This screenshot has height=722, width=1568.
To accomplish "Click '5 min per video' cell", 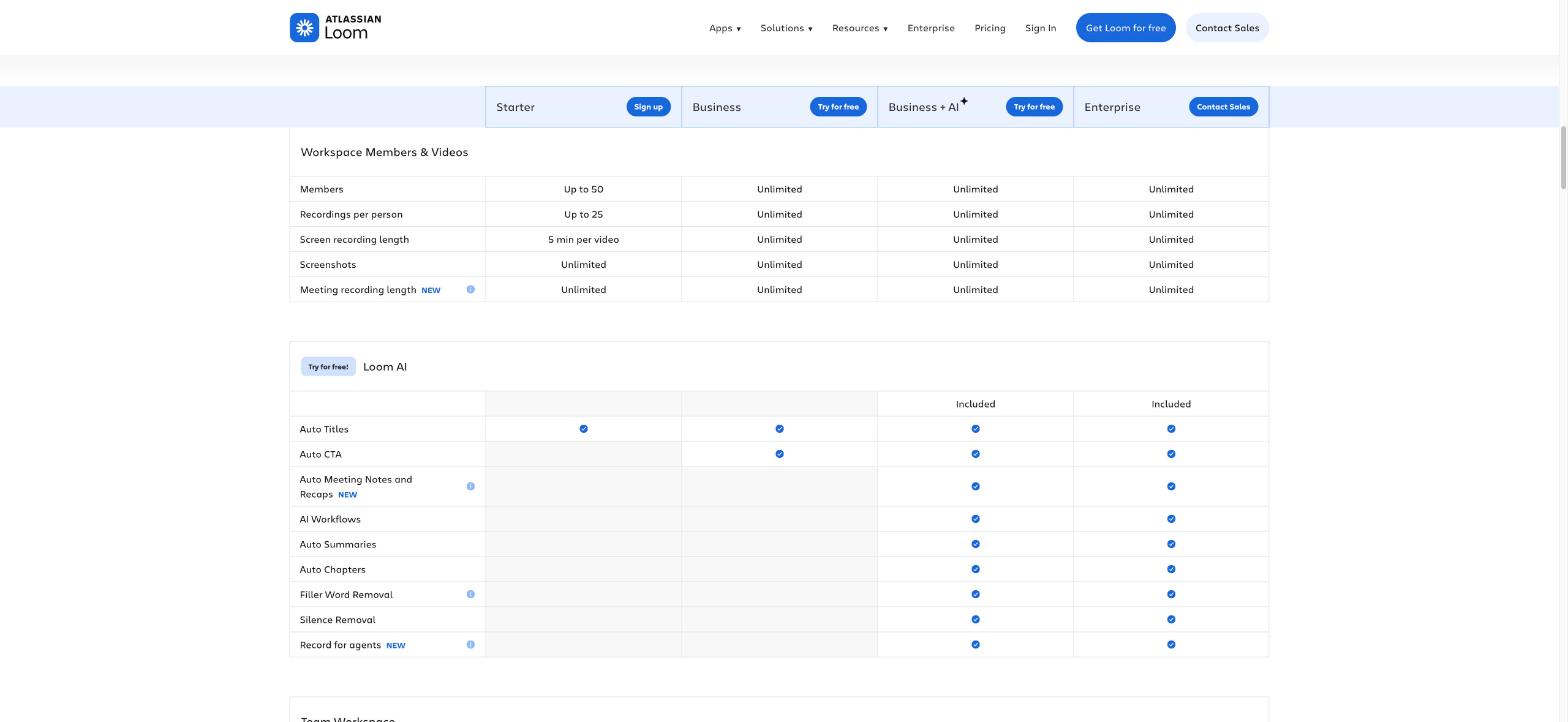I will point(584,240).
